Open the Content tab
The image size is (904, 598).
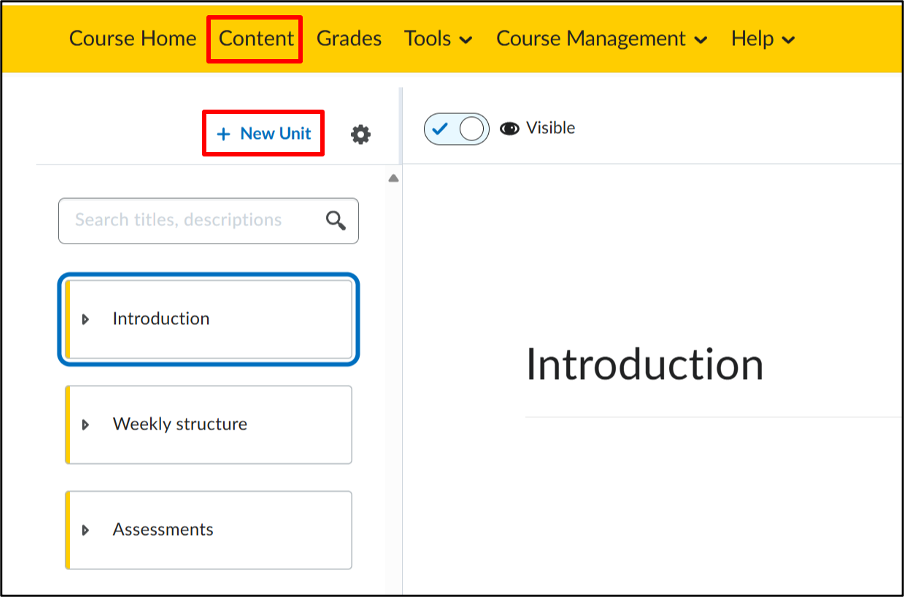tap(256, 39)
